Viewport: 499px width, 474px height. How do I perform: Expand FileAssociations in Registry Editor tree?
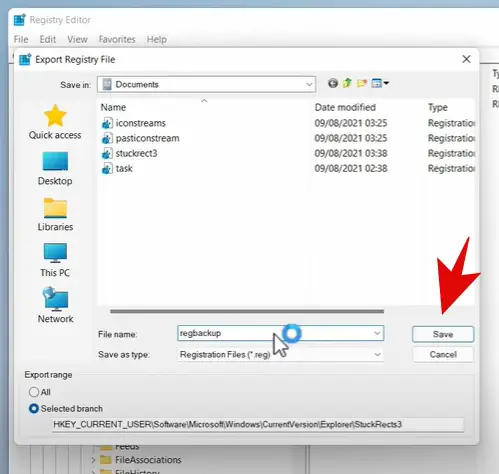93,460
